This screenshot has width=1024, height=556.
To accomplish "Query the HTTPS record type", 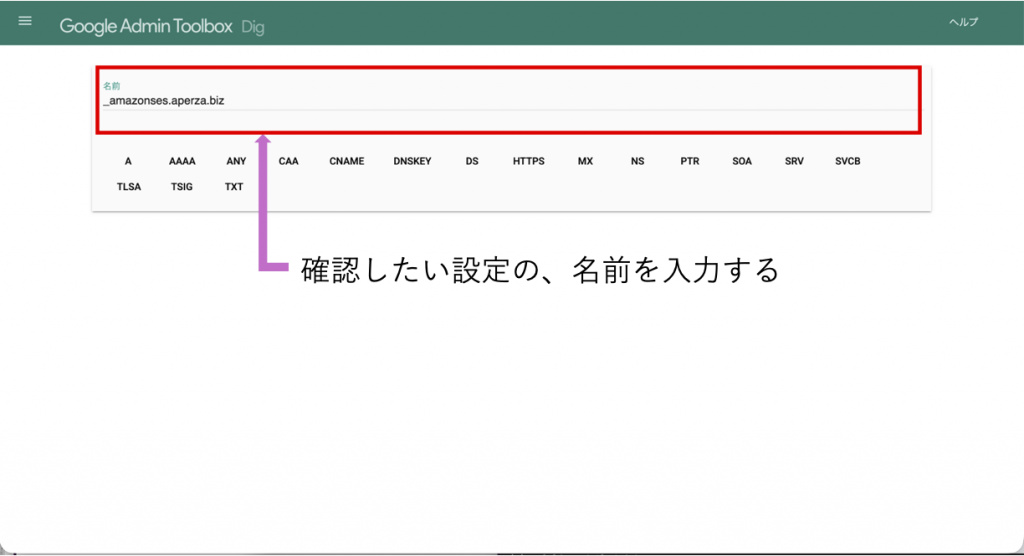I will point(529,161).
